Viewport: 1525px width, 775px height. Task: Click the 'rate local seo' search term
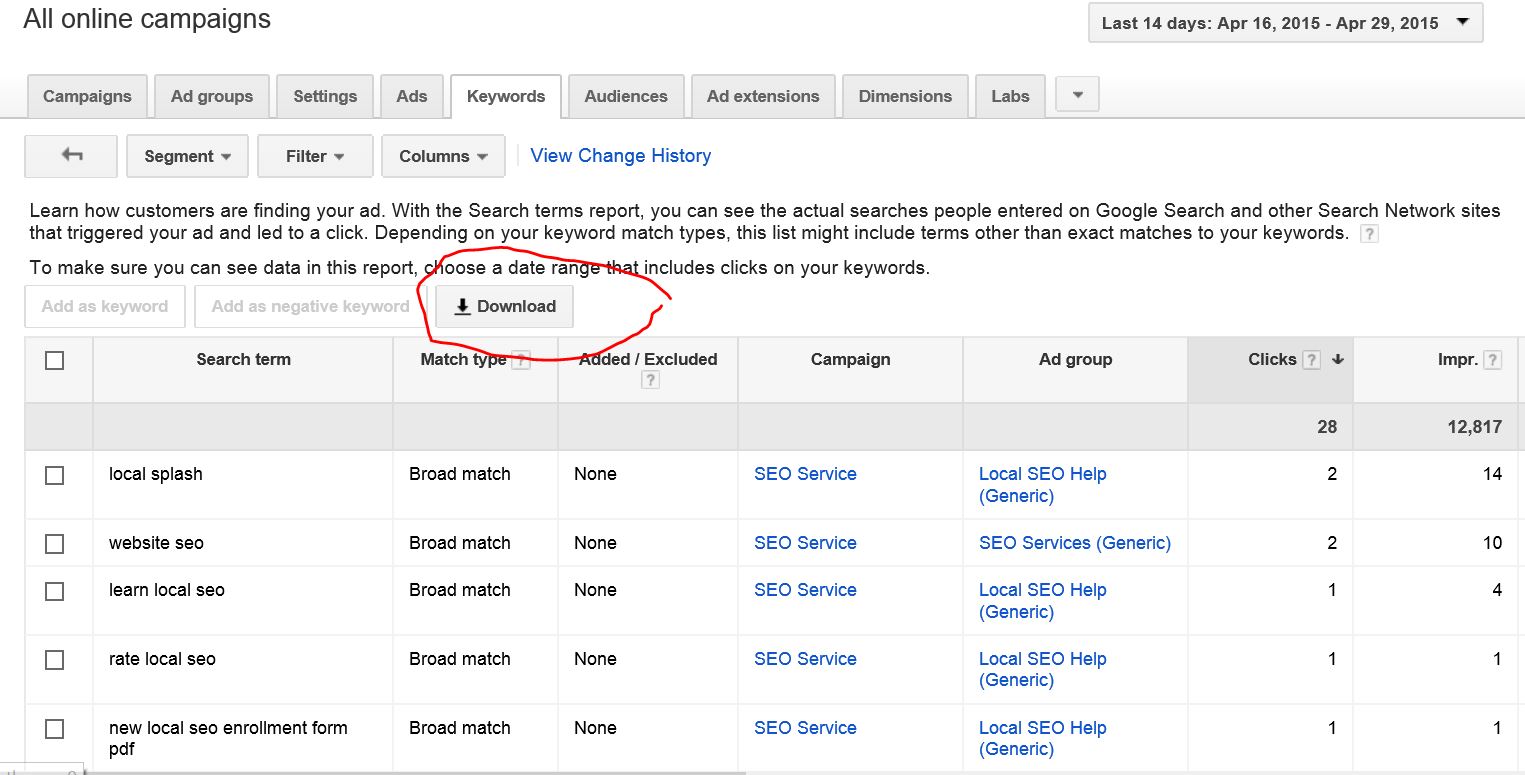click(x=162, y=659)
